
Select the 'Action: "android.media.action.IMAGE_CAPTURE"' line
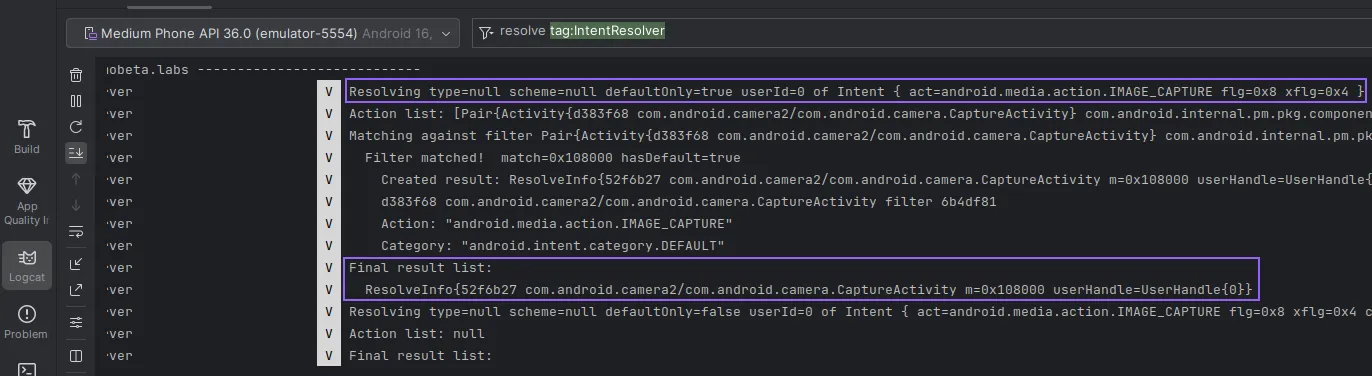point(557,224)
